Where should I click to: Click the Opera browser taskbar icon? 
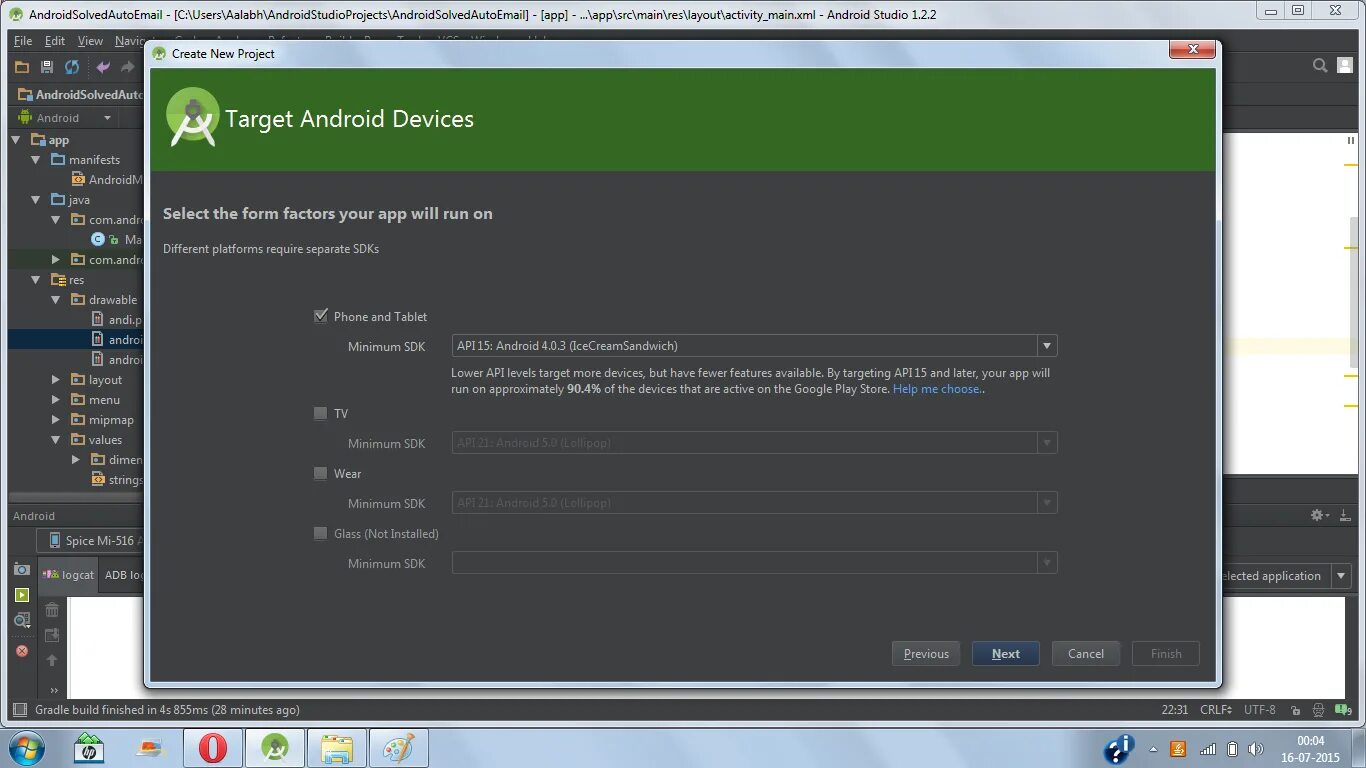coord(212,748)
